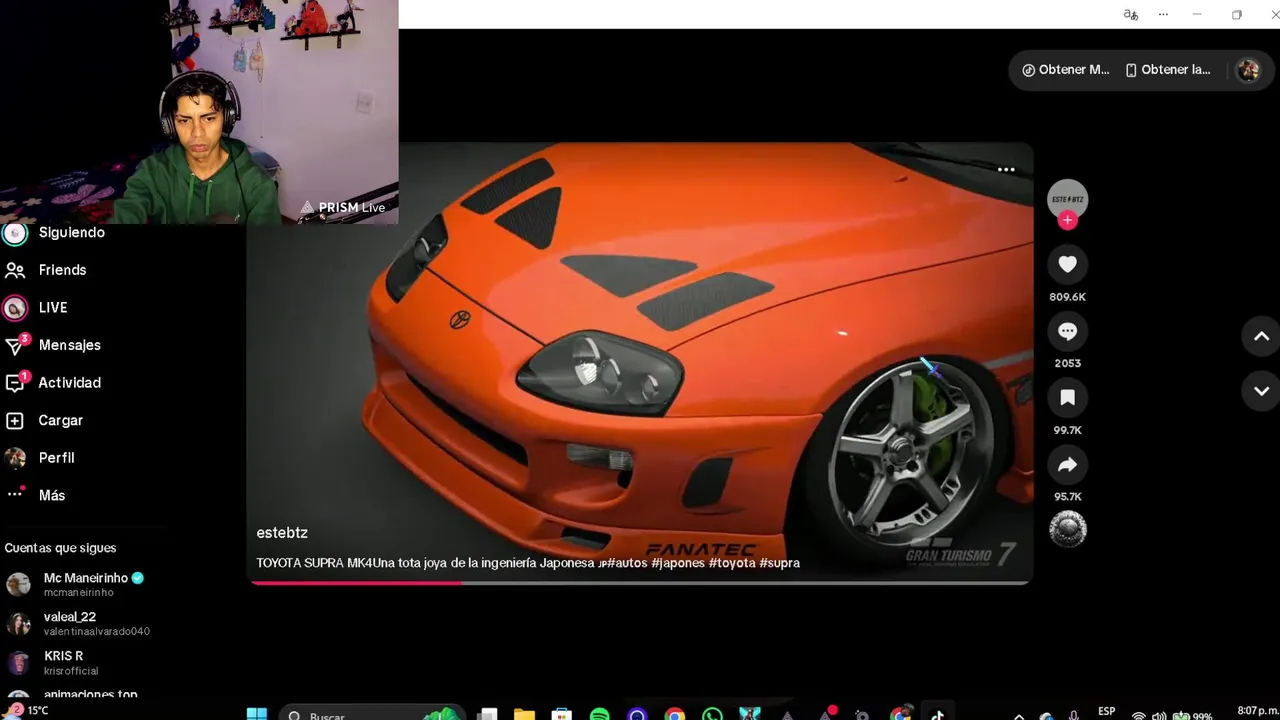Open the #supra hashtag
Viewport: 1280px width, 720px height.
pos(779,563)
